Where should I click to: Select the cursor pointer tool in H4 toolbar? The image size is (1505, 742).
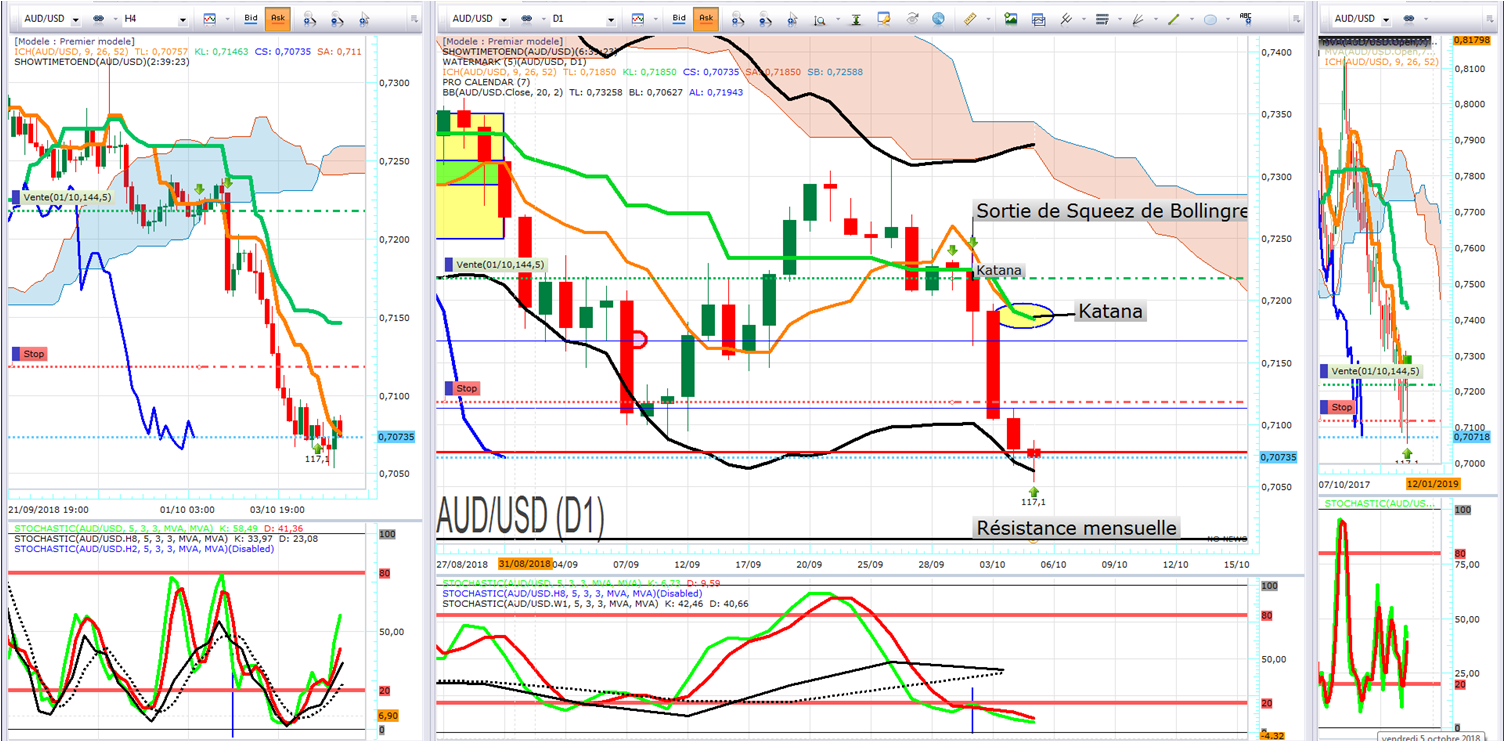pos(366,19)
